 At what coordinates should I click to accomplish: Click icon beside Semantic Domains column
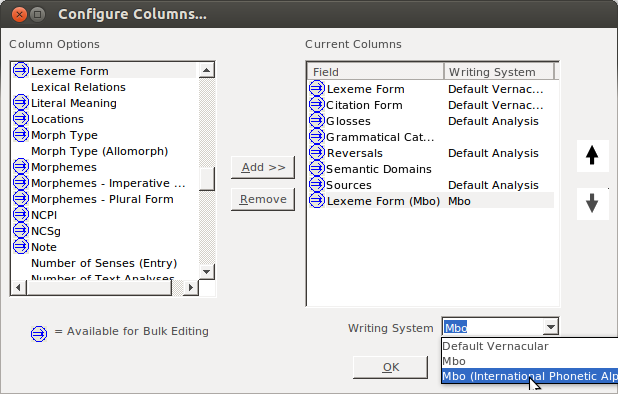click(316, 168)
